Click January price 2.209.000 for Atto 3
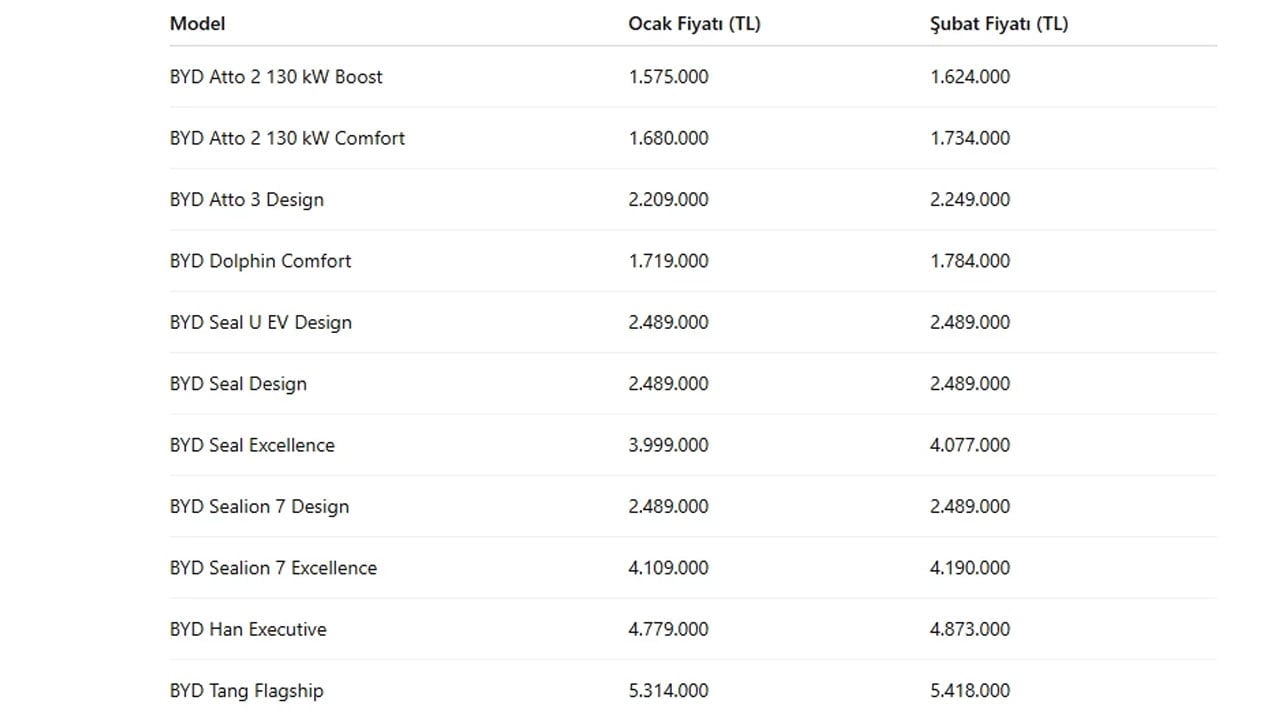1280x720 pixels. 668,200
